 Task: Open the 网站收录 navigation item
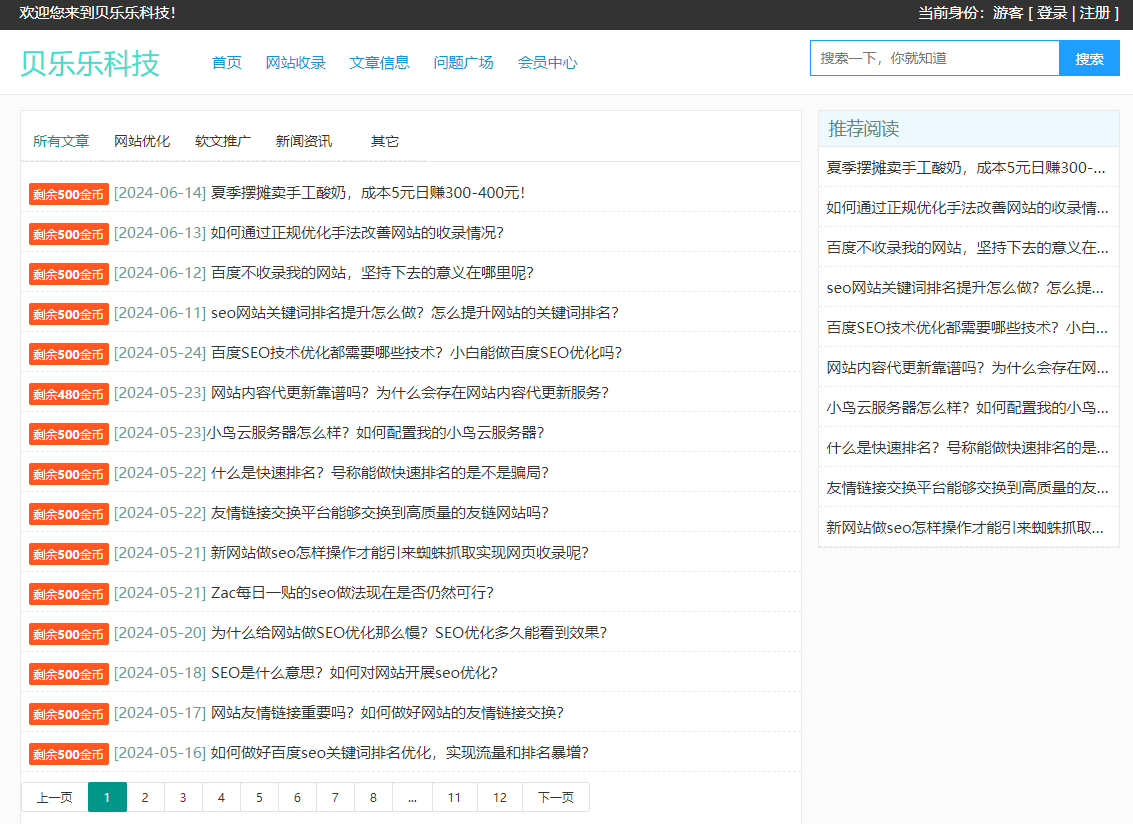296,63
